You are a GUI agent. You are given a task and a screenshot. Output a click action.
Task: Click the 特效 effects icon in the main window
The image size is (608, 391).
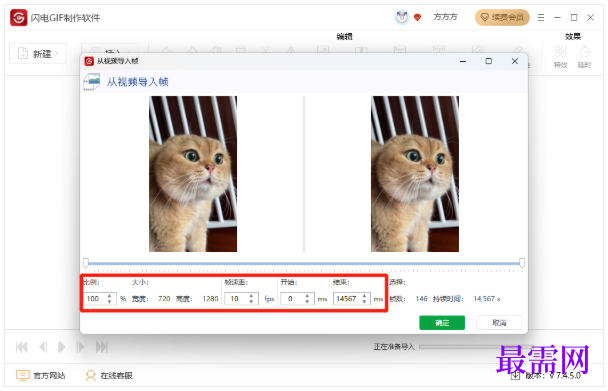click(x=560, y=57)
